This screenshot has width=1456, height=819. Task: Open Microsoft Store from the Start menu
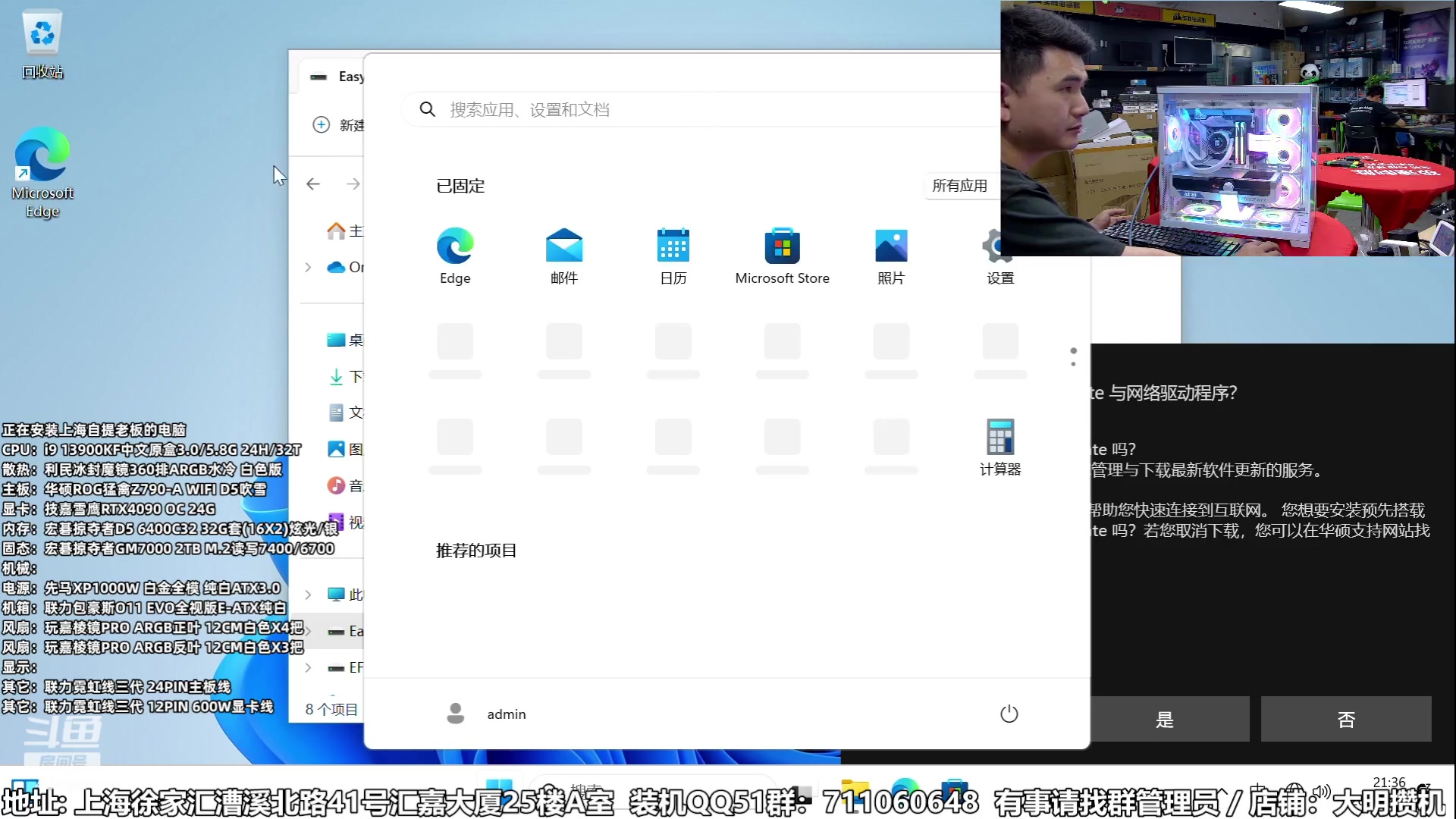pos(782,254)
